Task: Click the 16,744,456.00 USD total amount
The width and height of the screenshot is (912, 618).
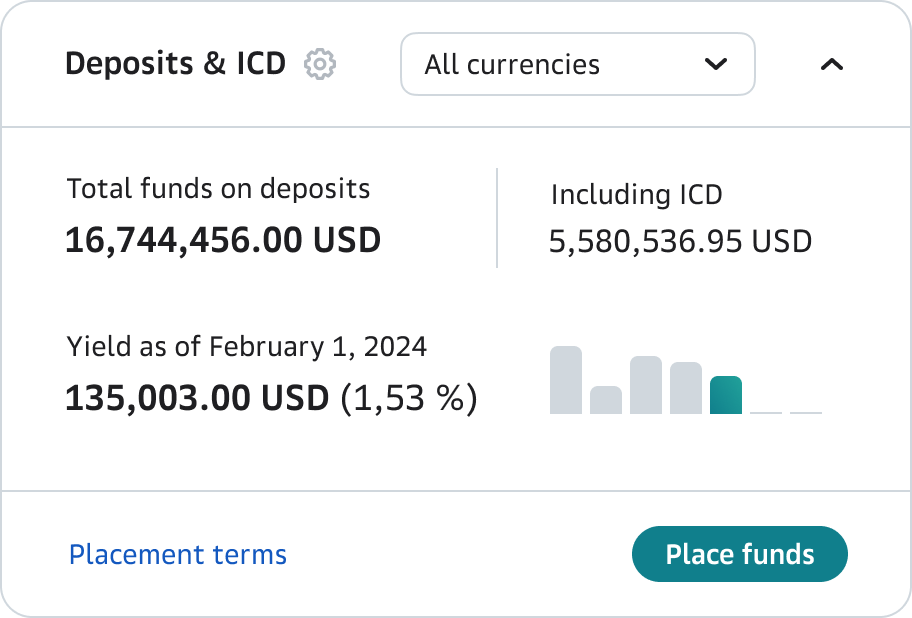Action: click(x=223, y=240)
